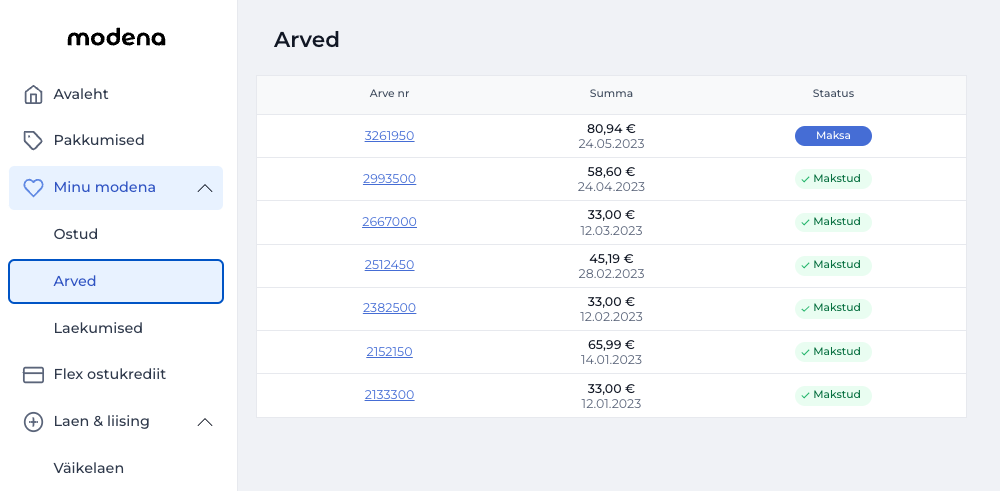
Task: Click invoice number 2152150
Action: (x=389, y=352)
